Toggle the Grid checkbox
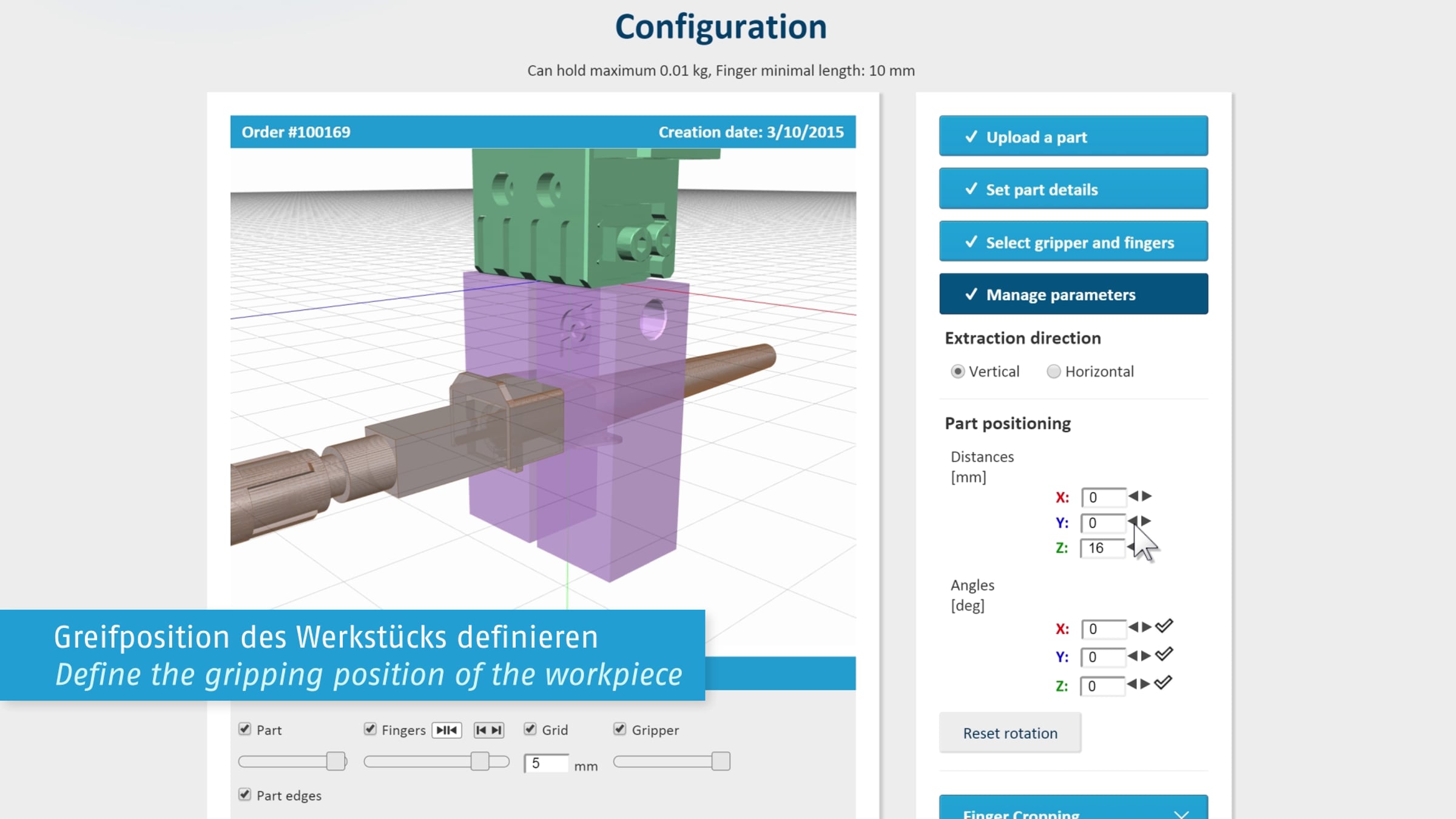The width and height of the screenshot is (1456, 819). [x=530, y=729]
